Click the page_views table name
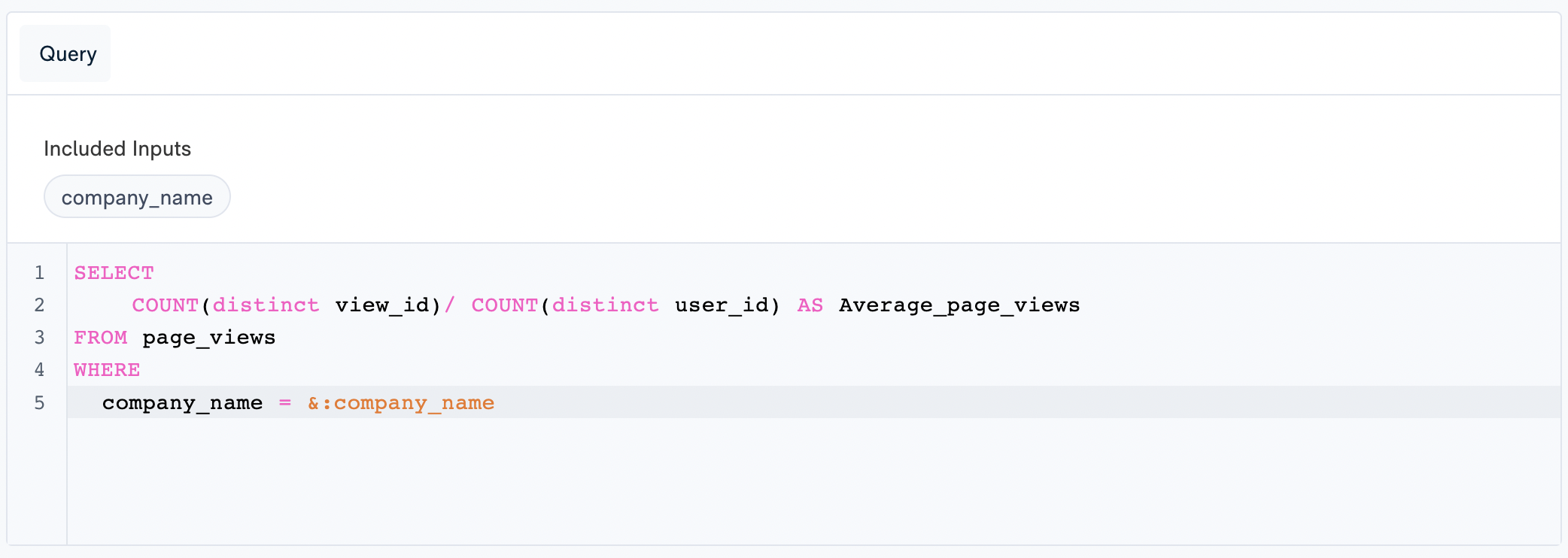The height and width of the screenshot is (558, 1568). (209, 338)
